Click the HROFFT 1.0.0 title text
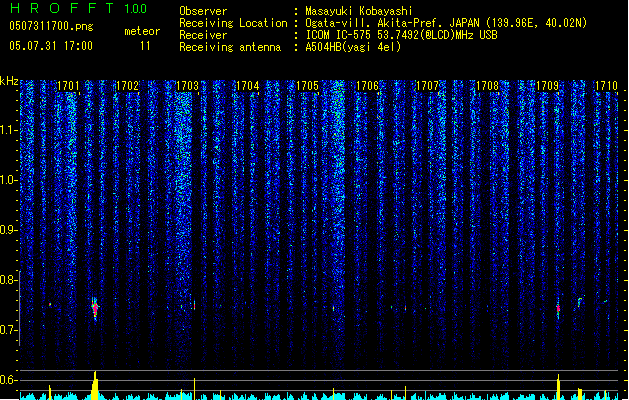This screenshot has width=629, height=400. (x=79, y=8)
